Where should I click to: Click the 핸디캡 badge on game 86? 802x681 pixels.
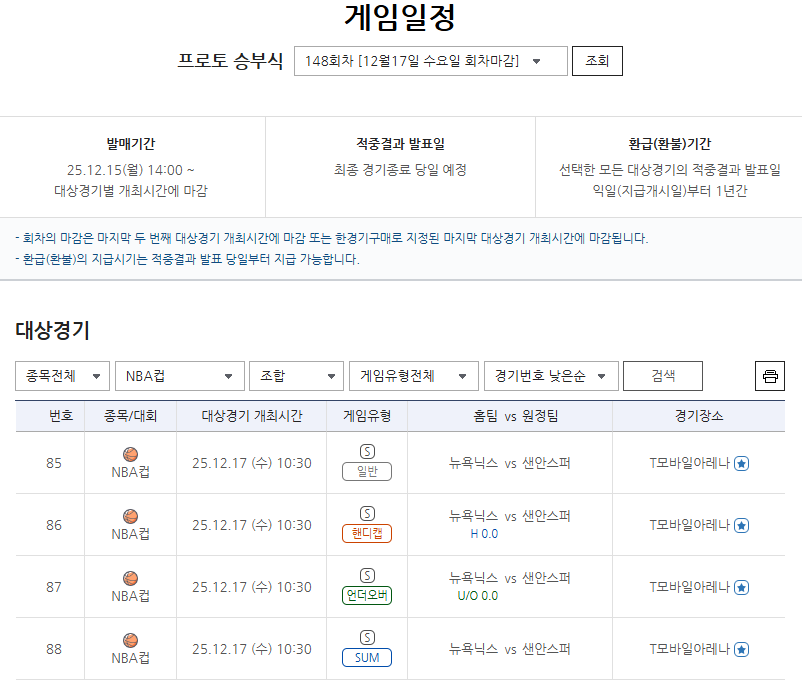tap(366, 535)
